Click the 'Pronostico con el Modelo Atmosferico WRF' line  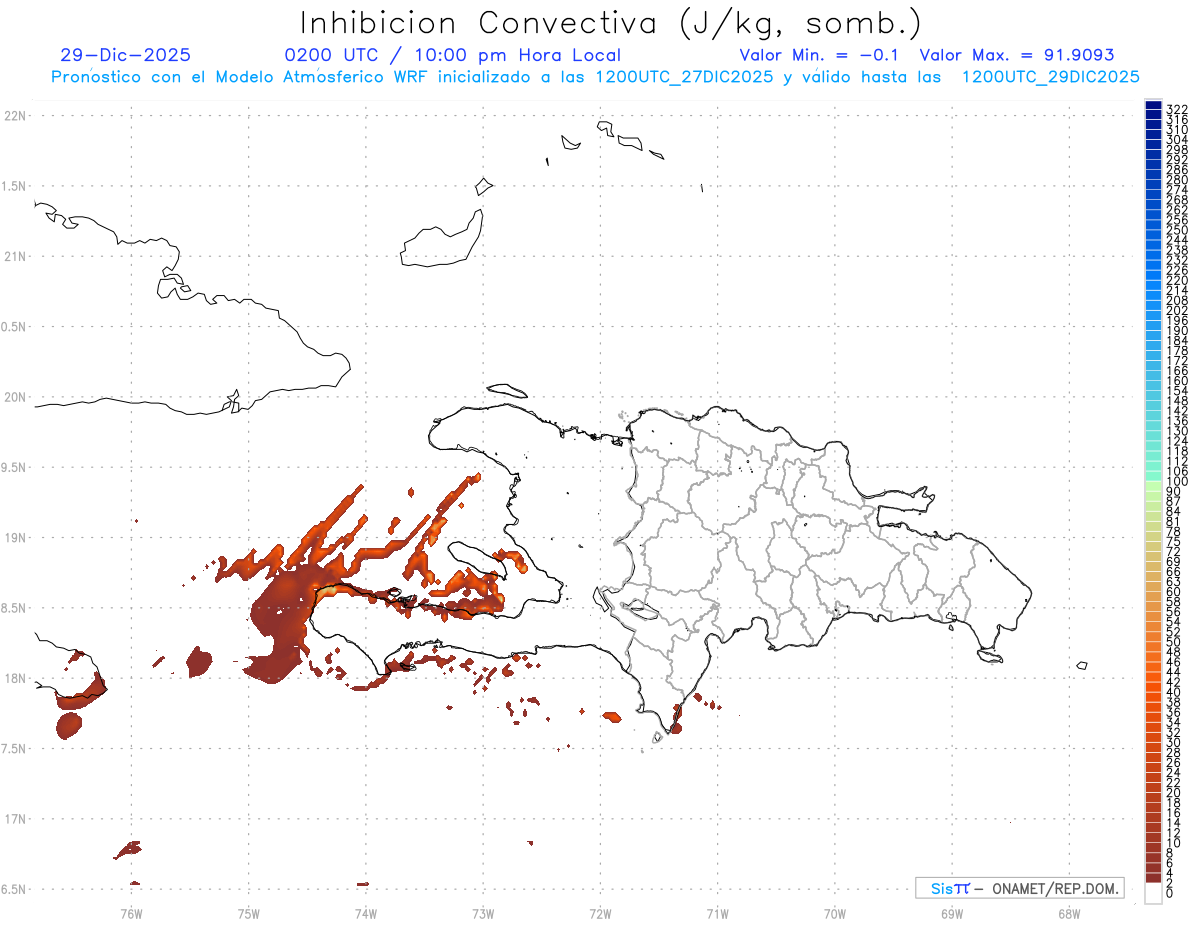pos(595,77)
